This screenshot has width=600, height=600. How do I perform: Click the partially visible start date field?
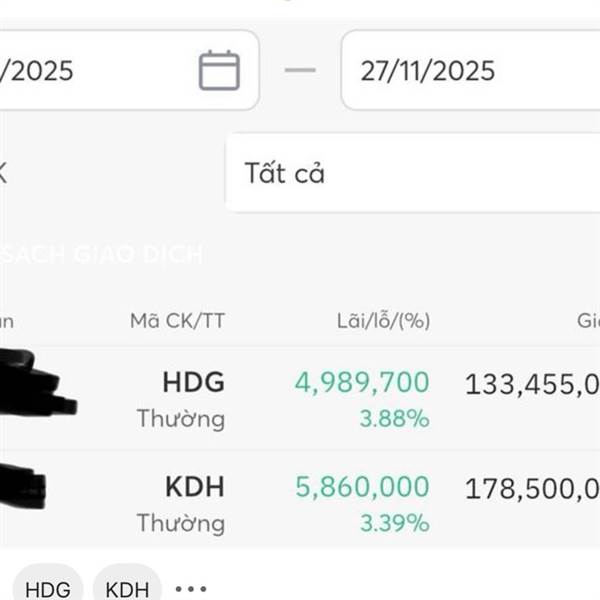pyautogui.click(x=90, y=70)
